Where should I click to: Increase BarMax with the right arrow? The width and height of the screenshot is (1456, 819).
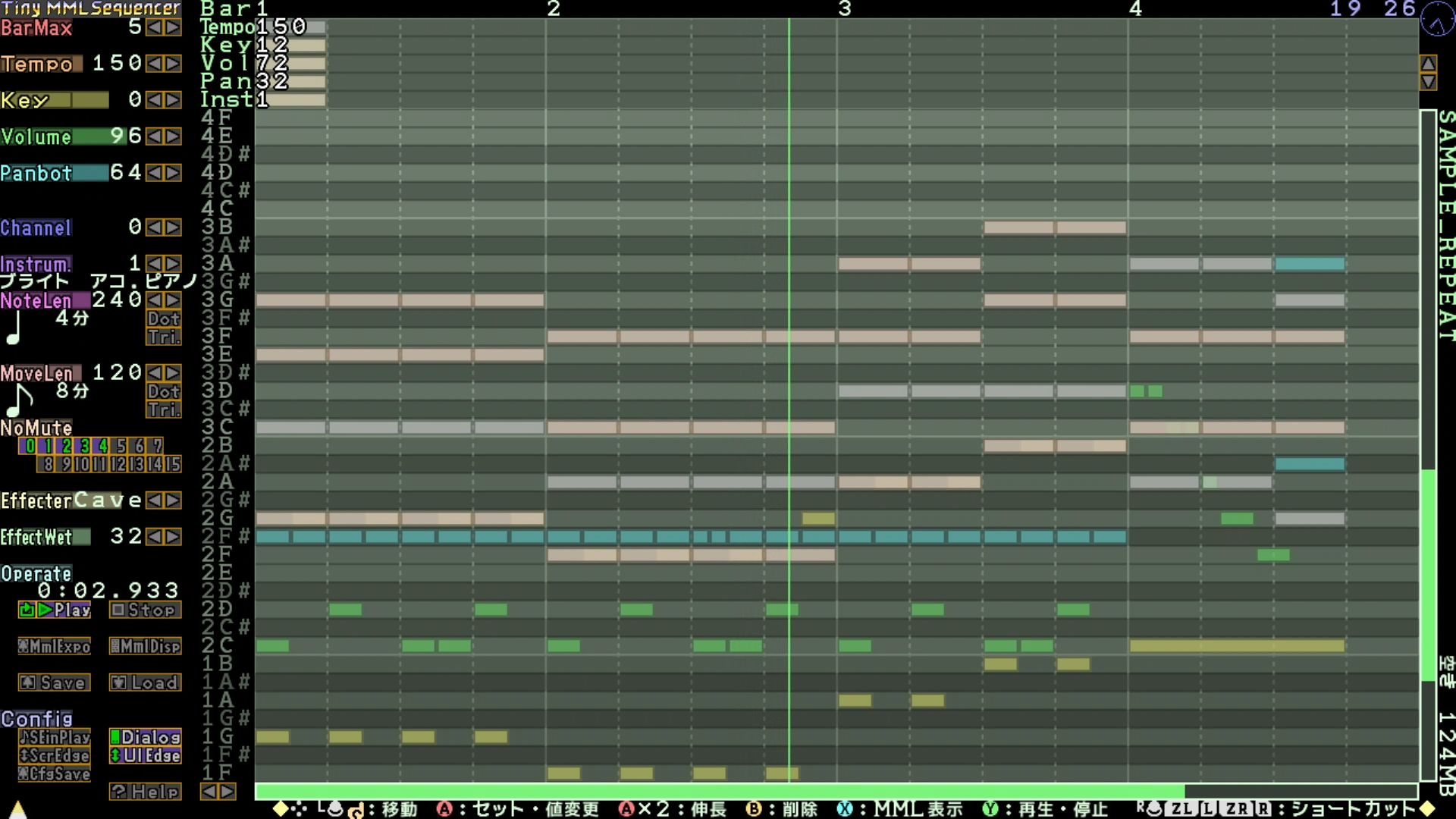[x=173, y=27]
